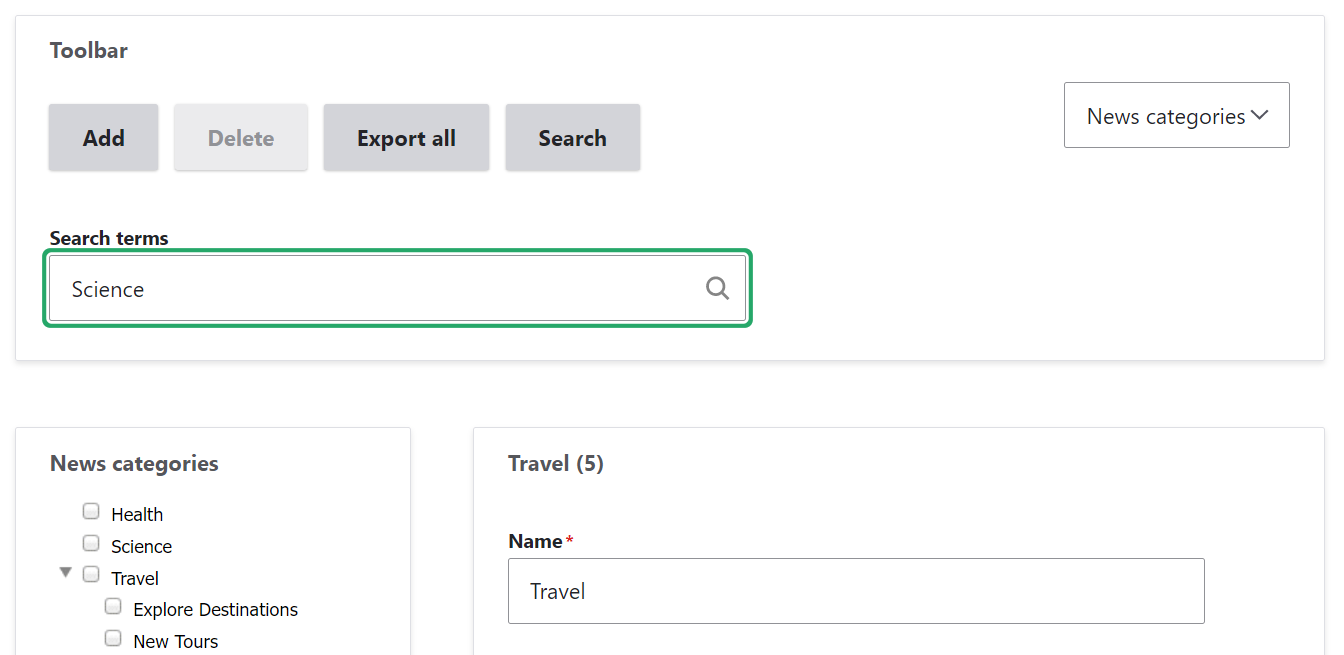Select the Health tree item label
The height and width of the screenshot is (655, 1344).
click(137, 513)
